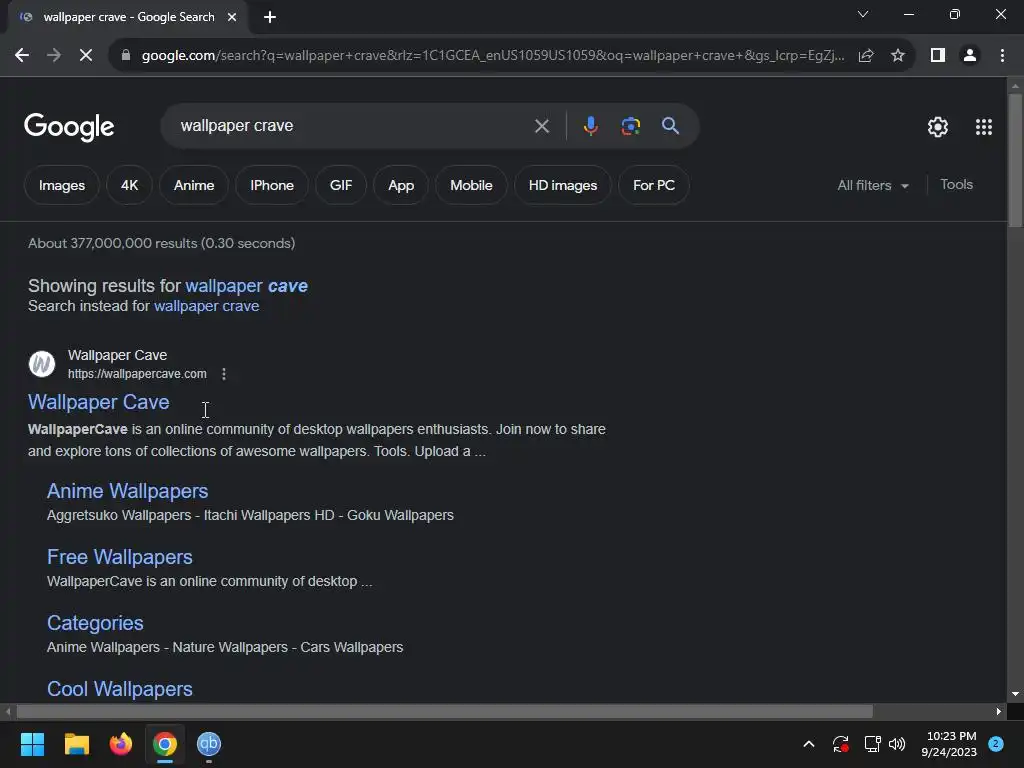Apply the For PC filter chip
Screen dimensions: 1024x768
(654, 185)
